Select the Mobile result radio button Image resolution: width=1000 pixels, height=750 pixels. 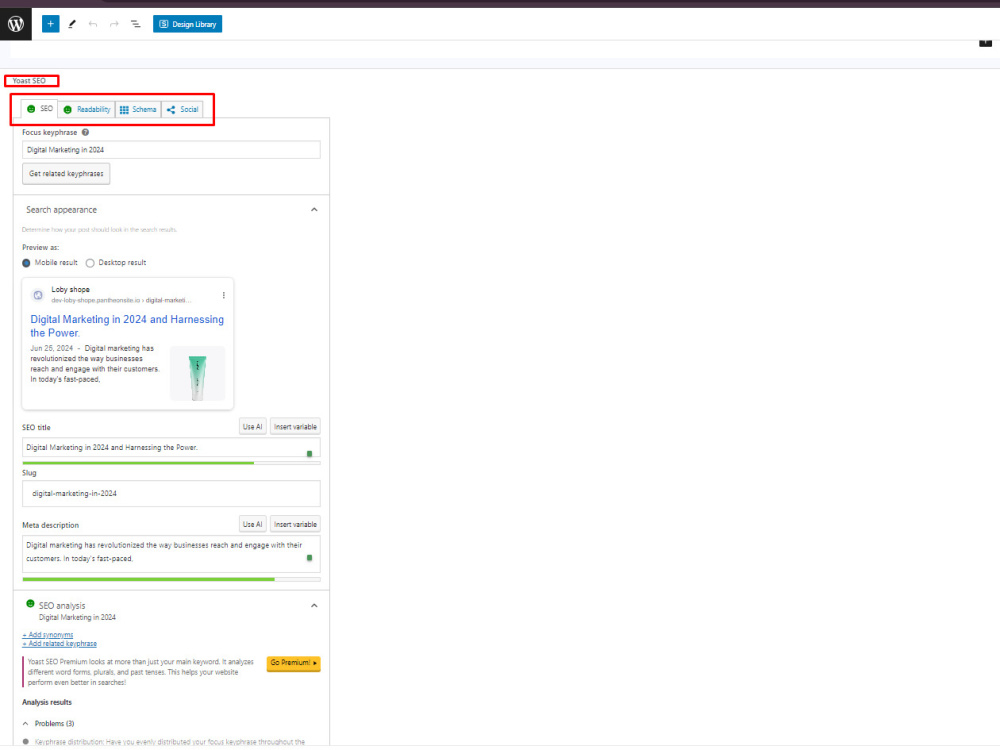pos(26,263)
